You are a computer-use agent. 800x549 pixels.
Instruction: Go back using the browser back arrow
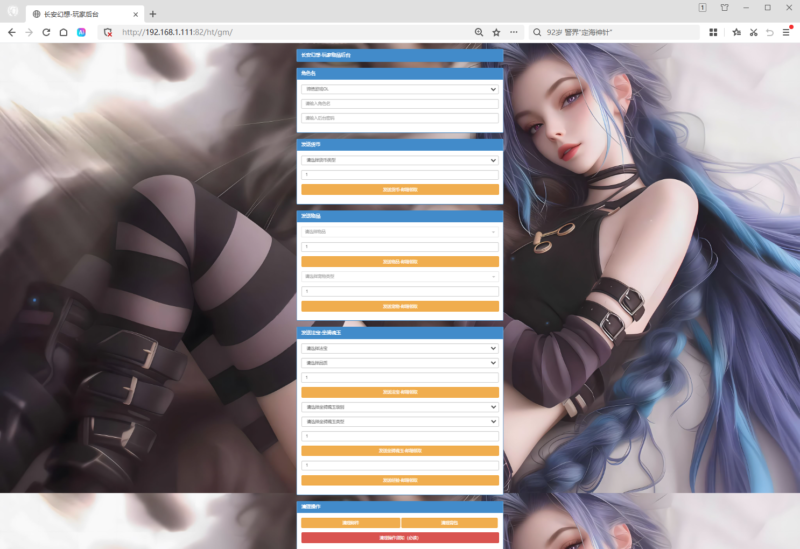click(12, 32)
